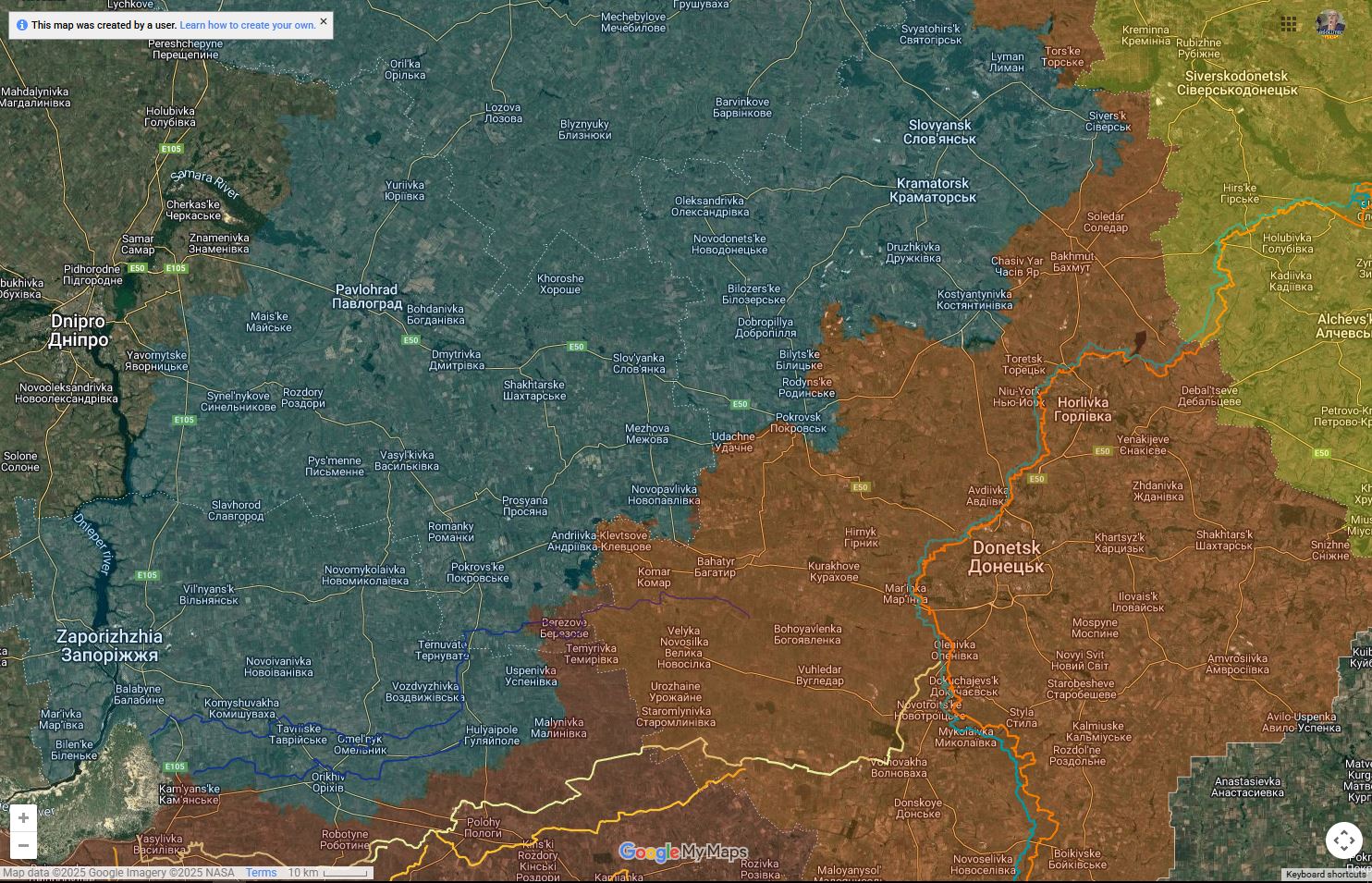Select the Avdiivka town label

[987, 496]
